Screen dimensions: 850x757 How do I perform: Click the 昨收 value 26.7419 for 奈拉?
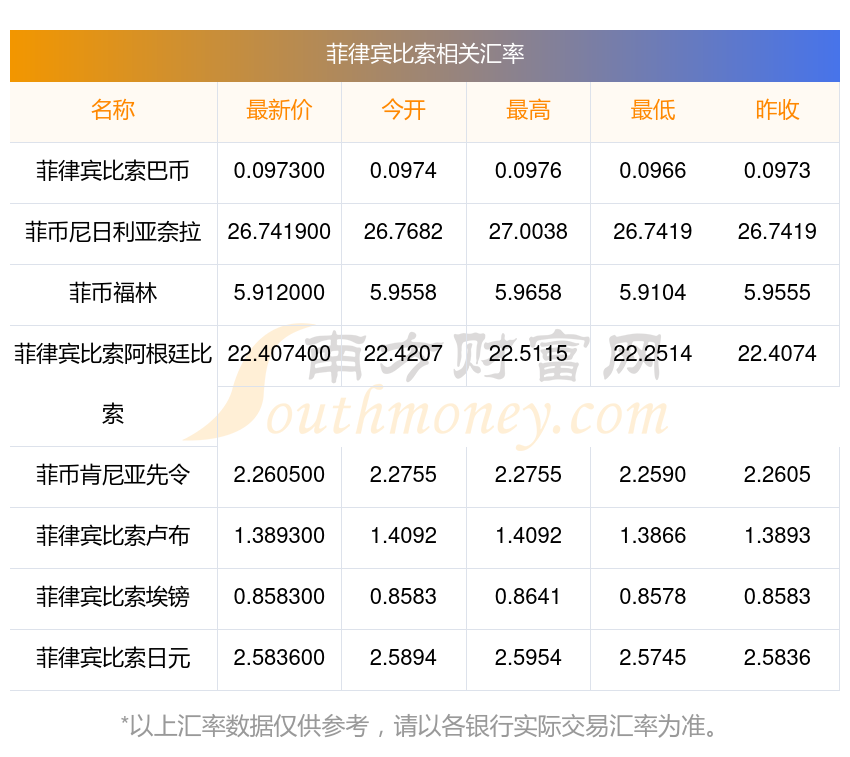pyautogui.click(x=777, y=232)
